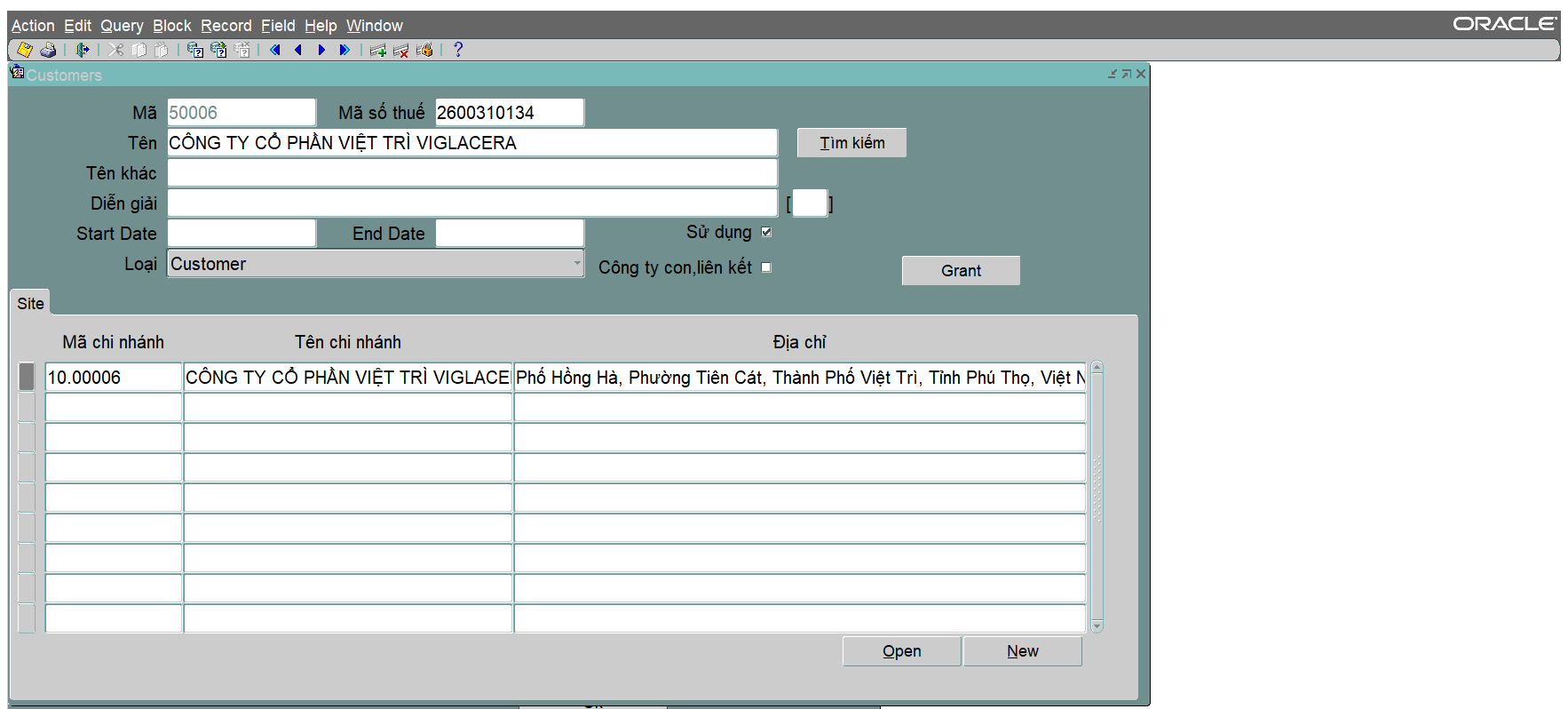Click the Paste clipboard toolbar icon
The height and width of the screenshot is (709, 1568).
[x=162, y=50]
